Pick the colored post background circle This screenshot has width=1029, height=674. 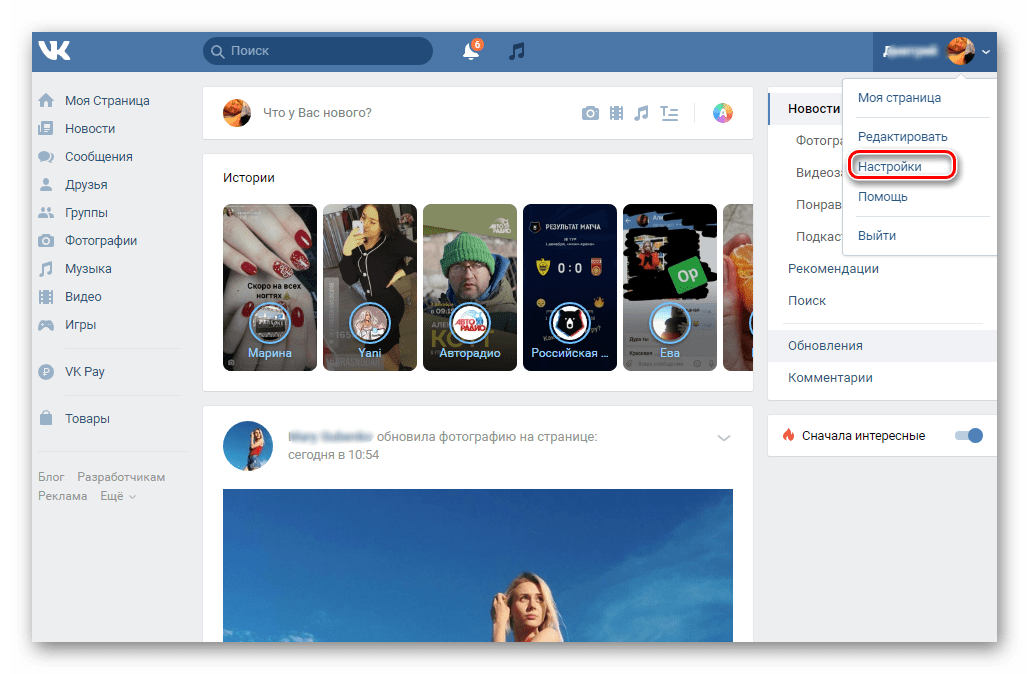(722, 113)
